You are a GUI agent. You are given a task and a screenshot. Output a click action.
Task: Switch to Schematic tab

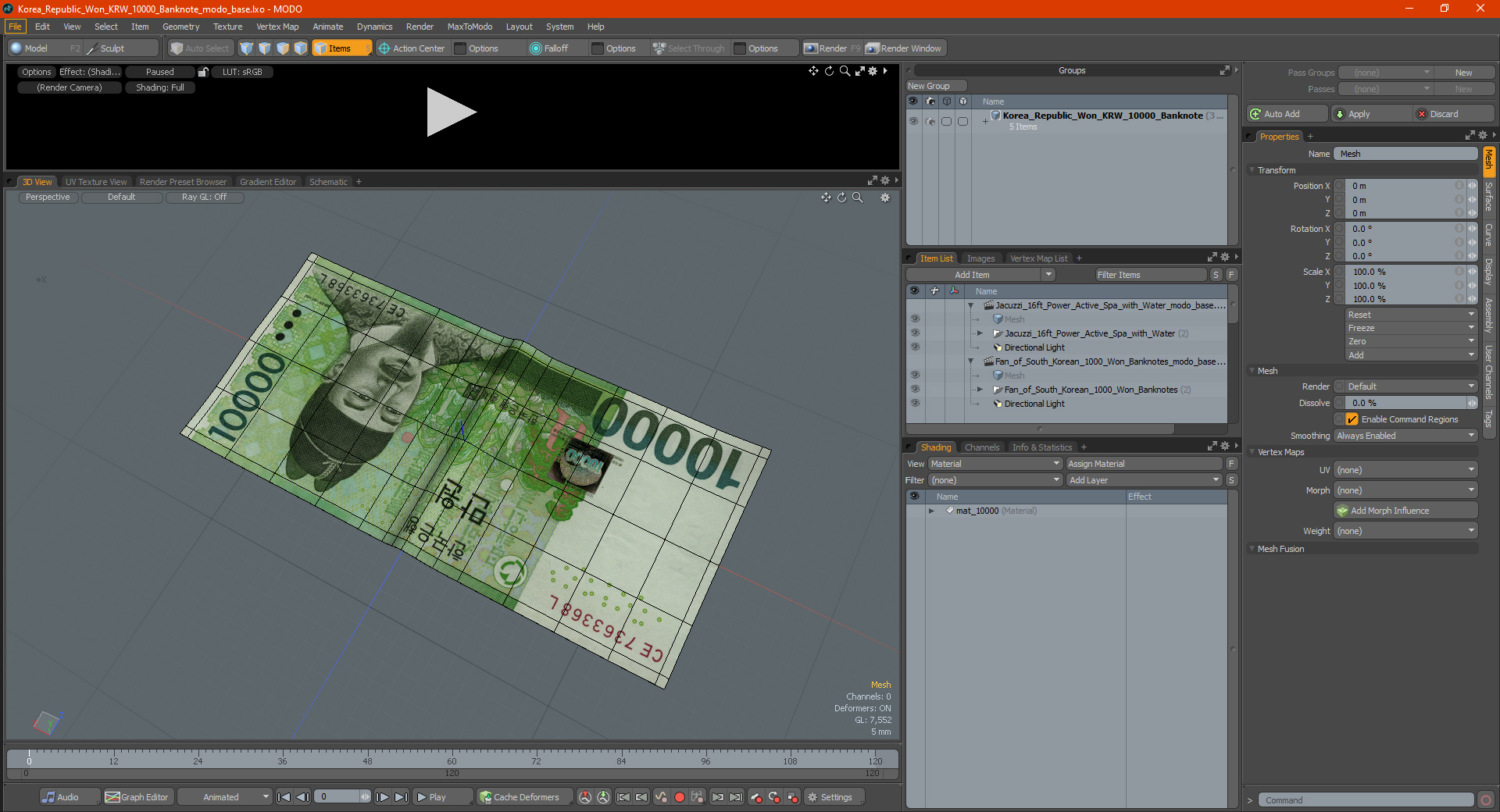coord(328,182)
